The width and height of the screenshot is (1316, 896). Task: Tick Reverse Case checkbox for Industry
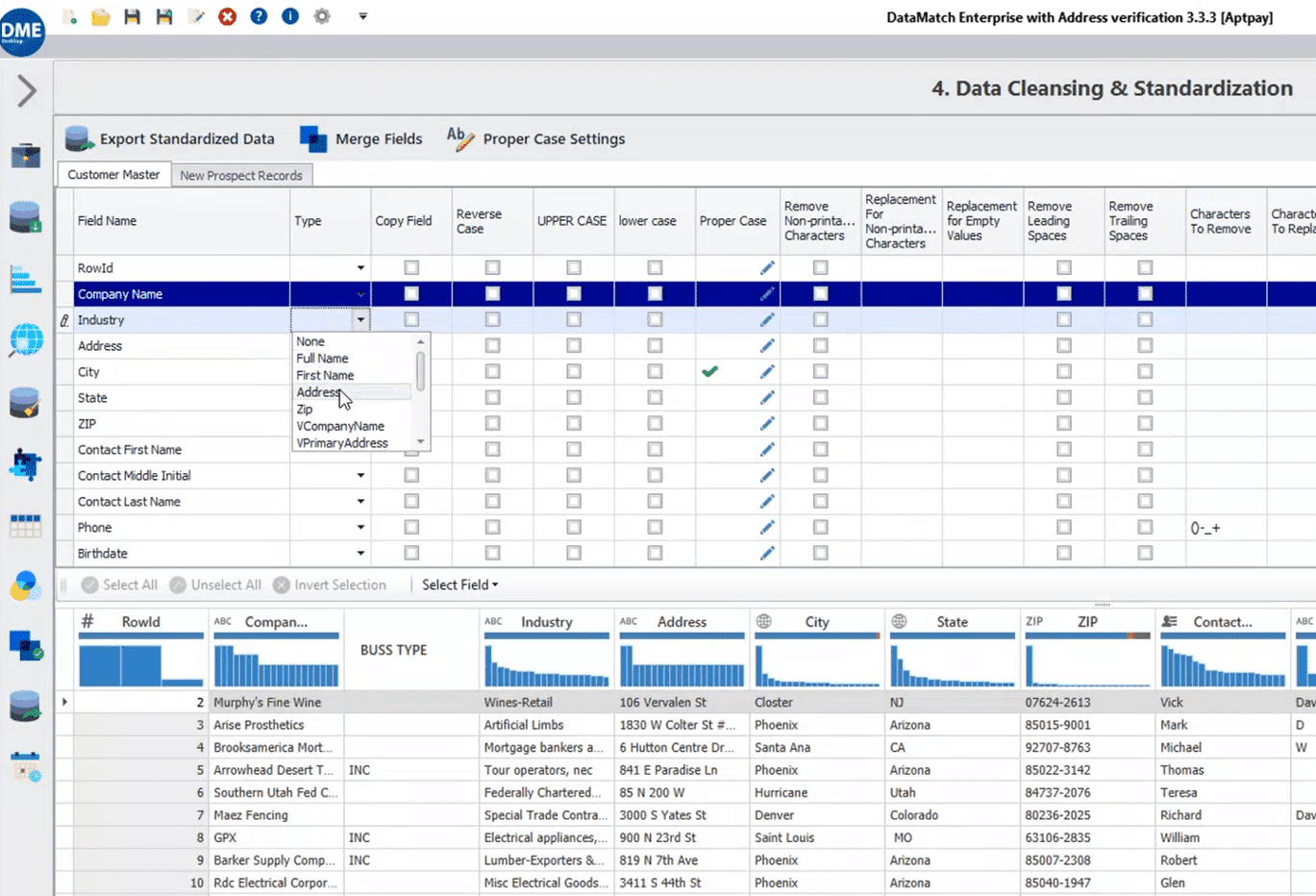click(492, 319)
